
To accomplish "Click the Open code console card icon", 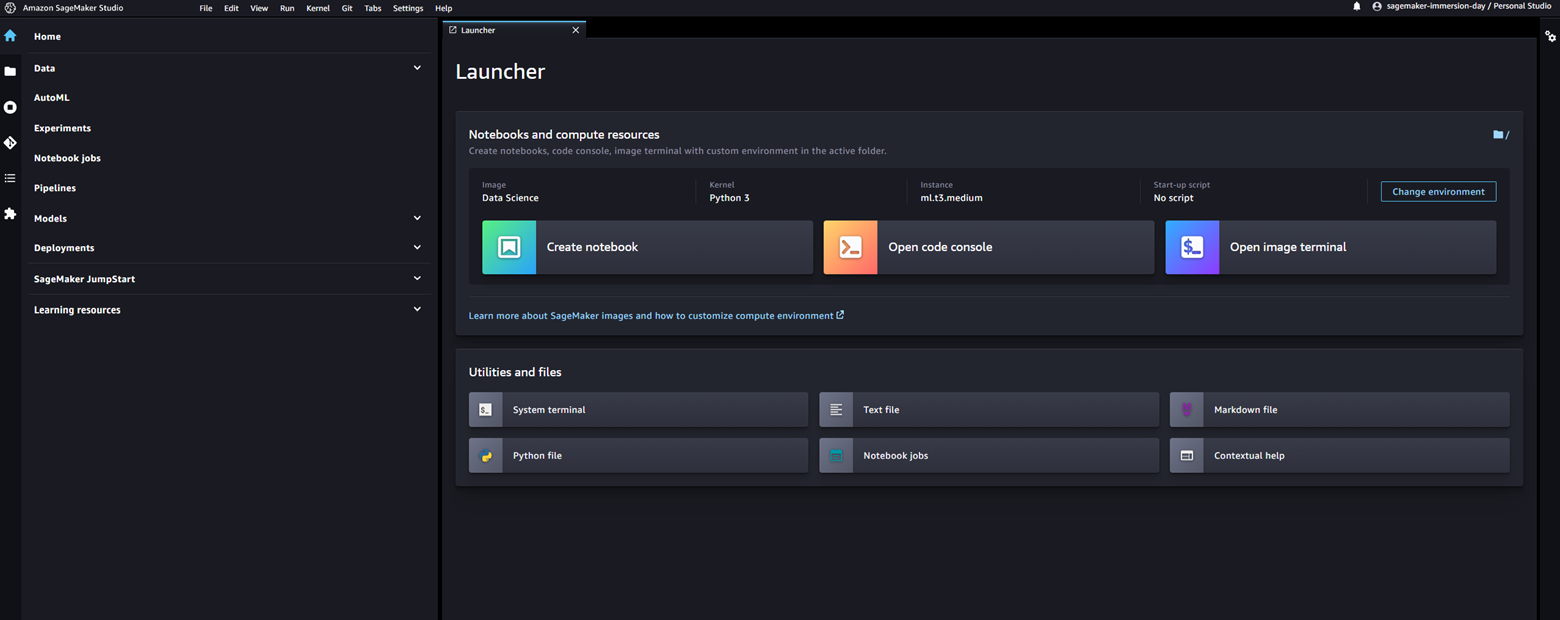I will point(850,247).
